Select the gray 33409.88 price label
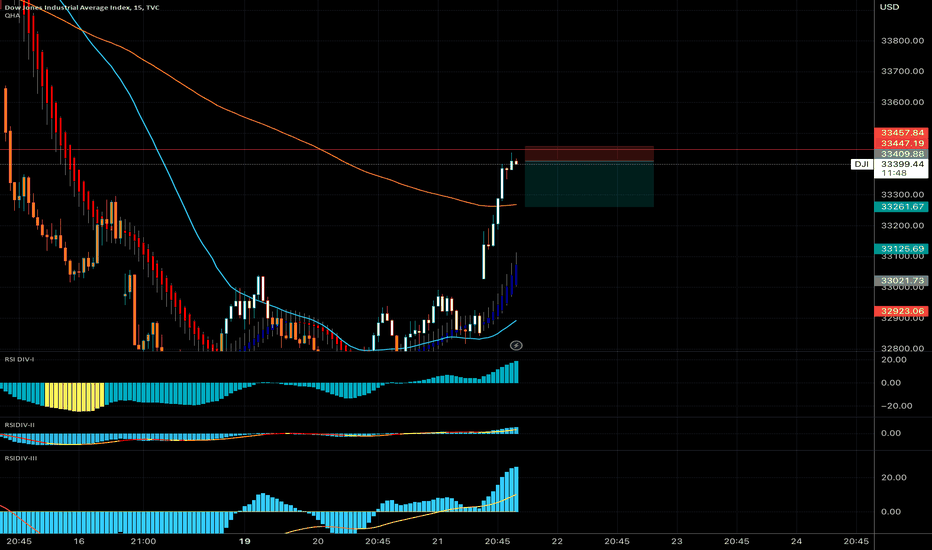The image size is (932, 550). pyautogui.click(x=902, y=154)
